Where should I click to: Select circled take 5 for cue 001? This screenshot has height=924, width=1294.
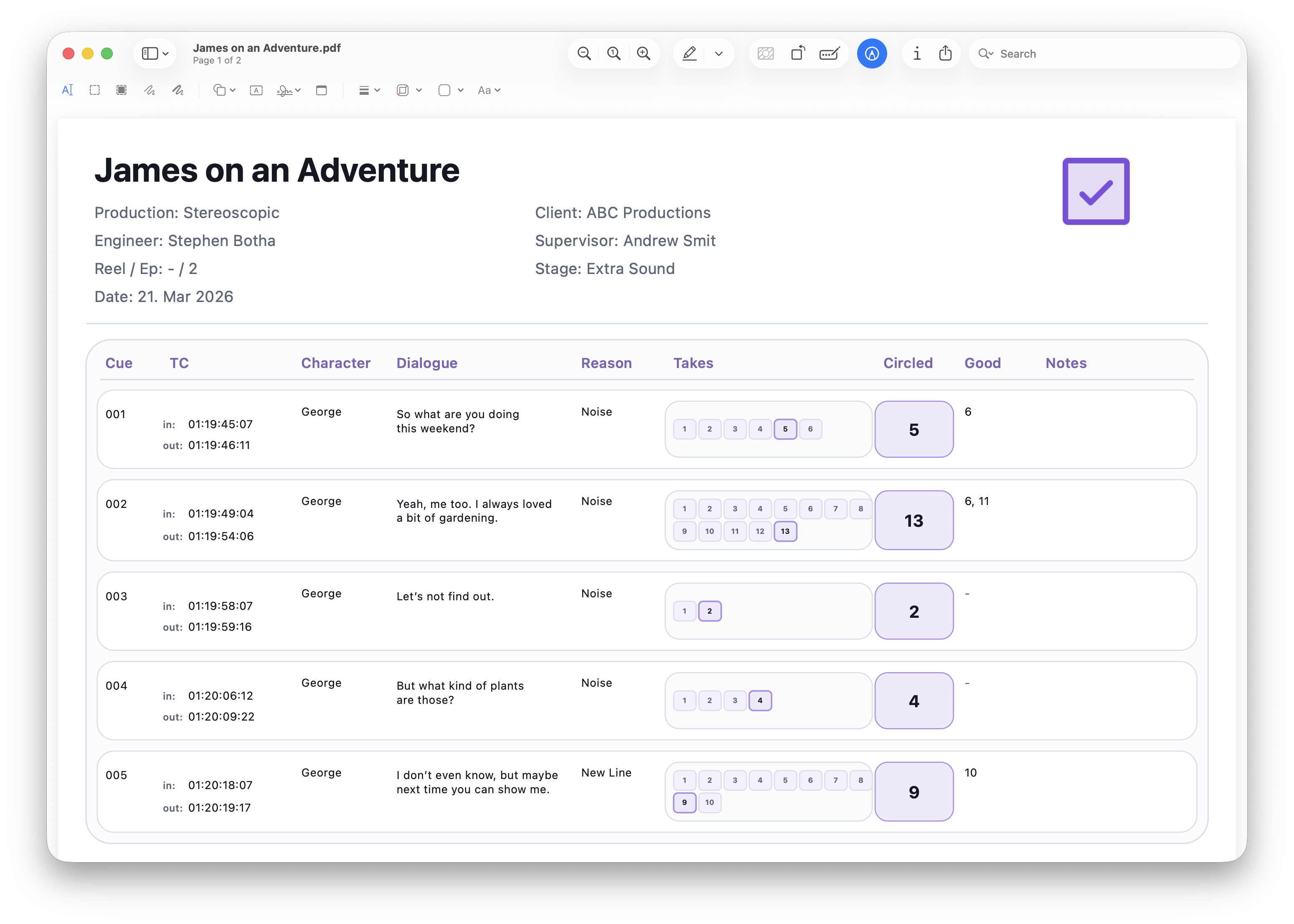pyautogui.click(x=786, y=429)
